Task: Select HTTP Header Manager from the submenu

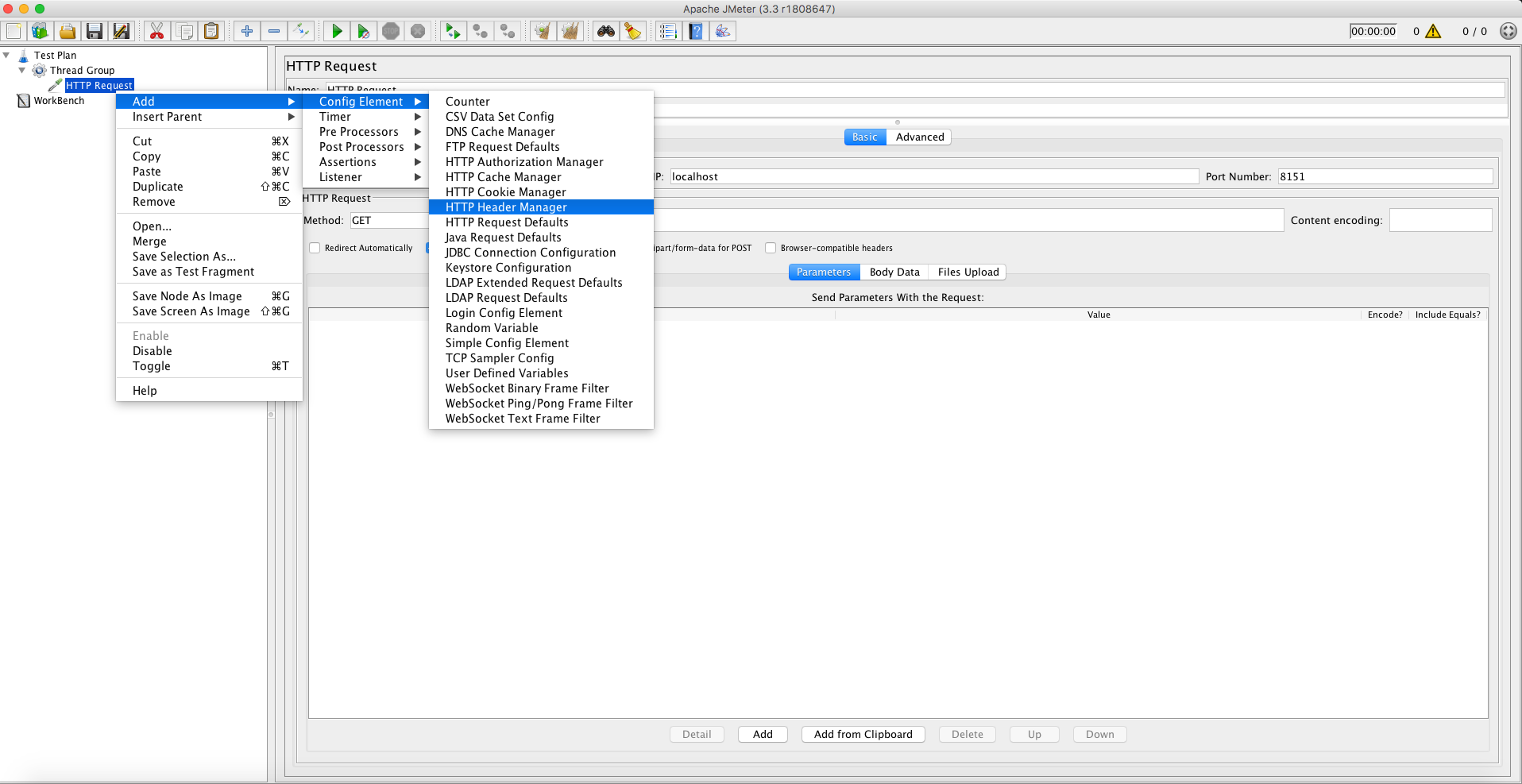Action: pos(506,207)
